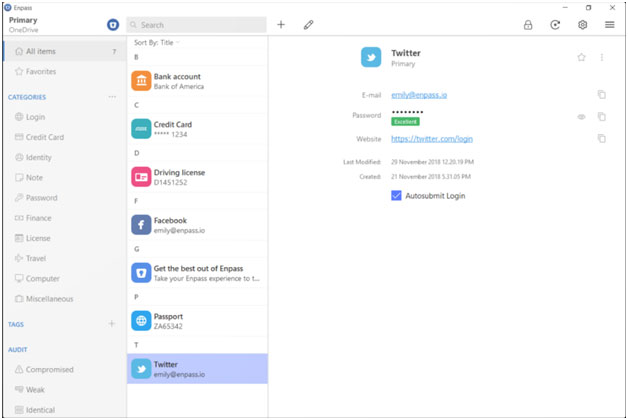Image resolution: width=628 pixels, height=420 pixels.
Task: Click into the Search field
Action: click(x=197, y=25)
